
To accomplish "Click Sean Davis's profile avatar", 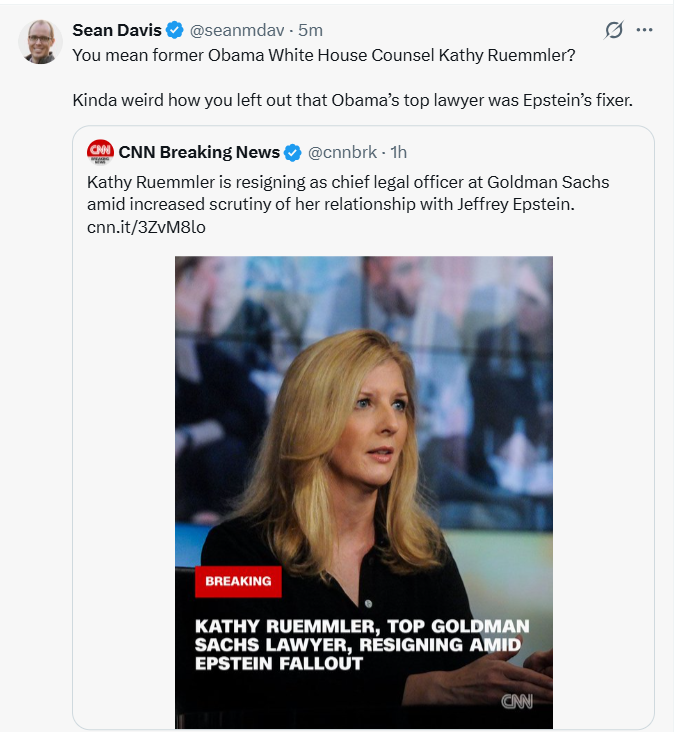I will [x=40, y=41].
